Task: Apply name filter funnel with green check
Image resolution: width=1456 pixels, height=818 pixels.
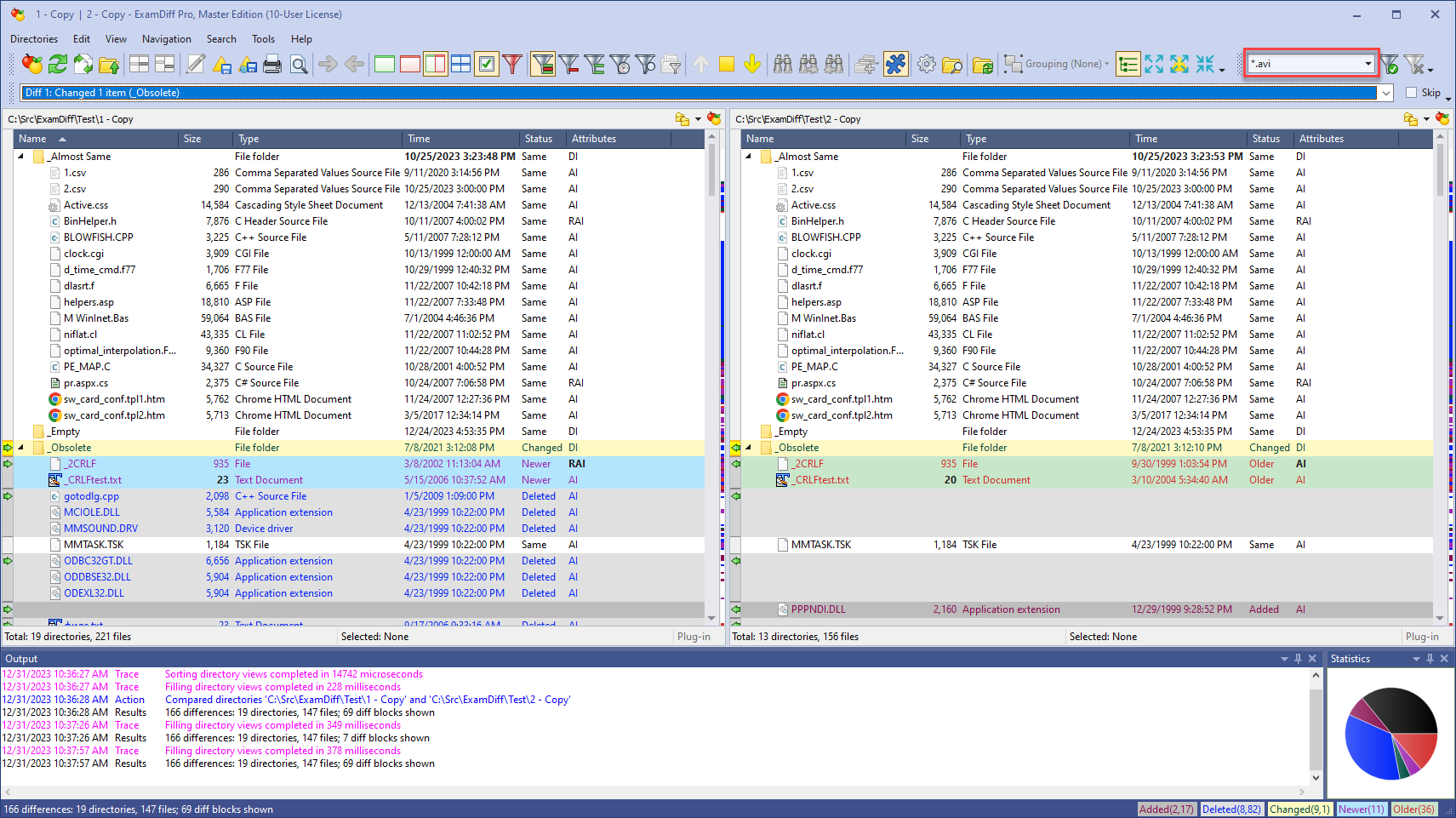Action: [x=1390, y=64]
